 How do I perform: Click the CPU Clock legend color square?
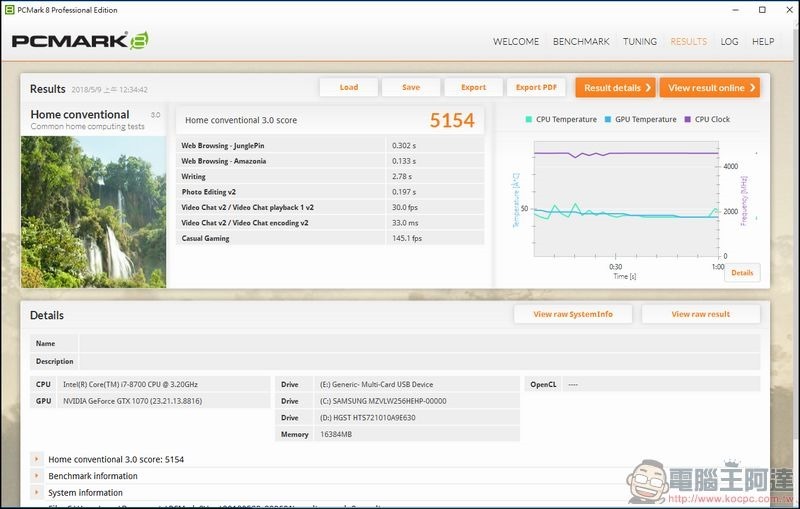pos(687,119)
